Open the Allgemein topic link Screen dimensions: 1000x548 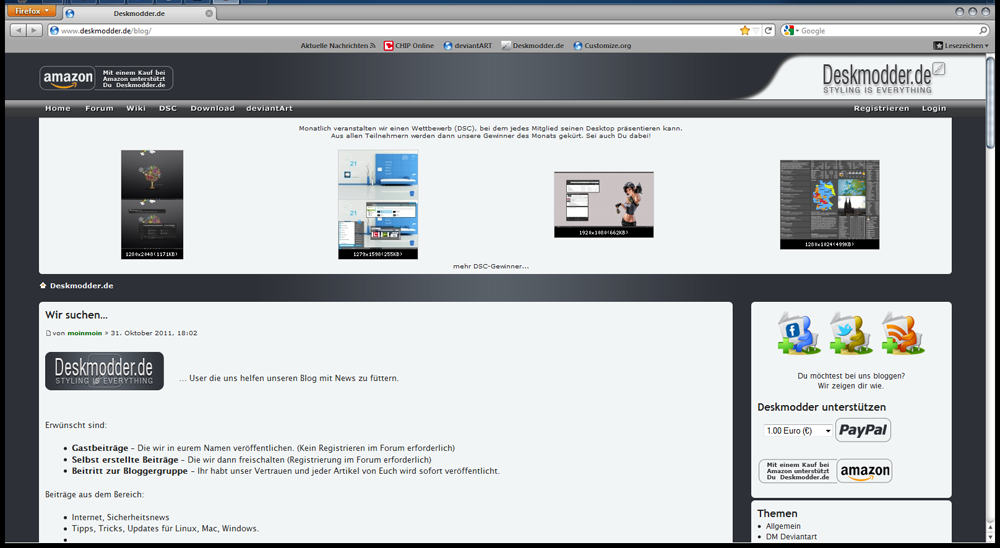tap(783, 526)
